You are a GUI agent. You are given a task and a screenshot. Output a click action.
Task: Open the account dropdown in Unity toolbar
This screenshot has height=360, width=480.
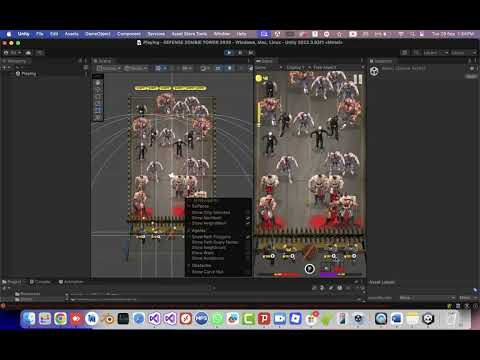pyautogui.click(x=13, y=53)
